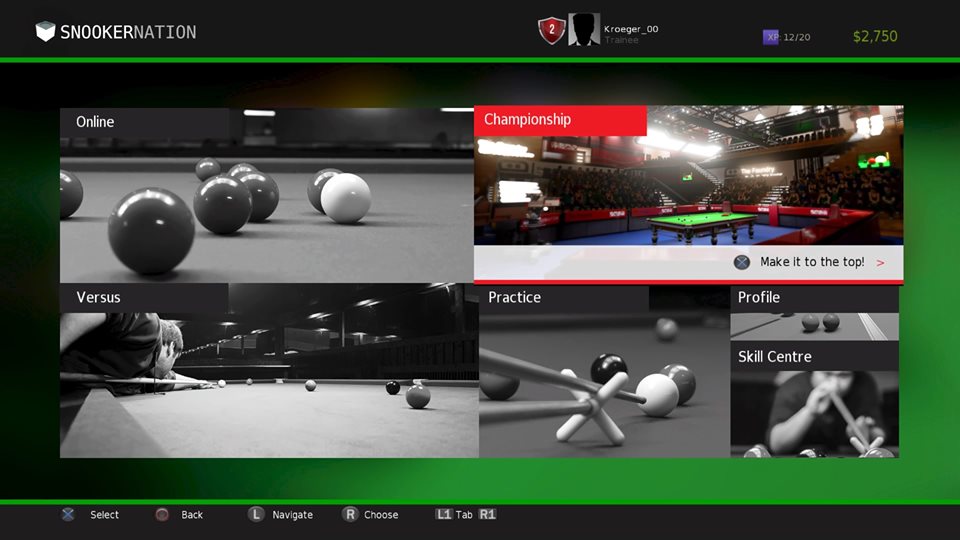Open the Profile tile
This screenshot has height=540, width=960.
[x=814, y=313]
